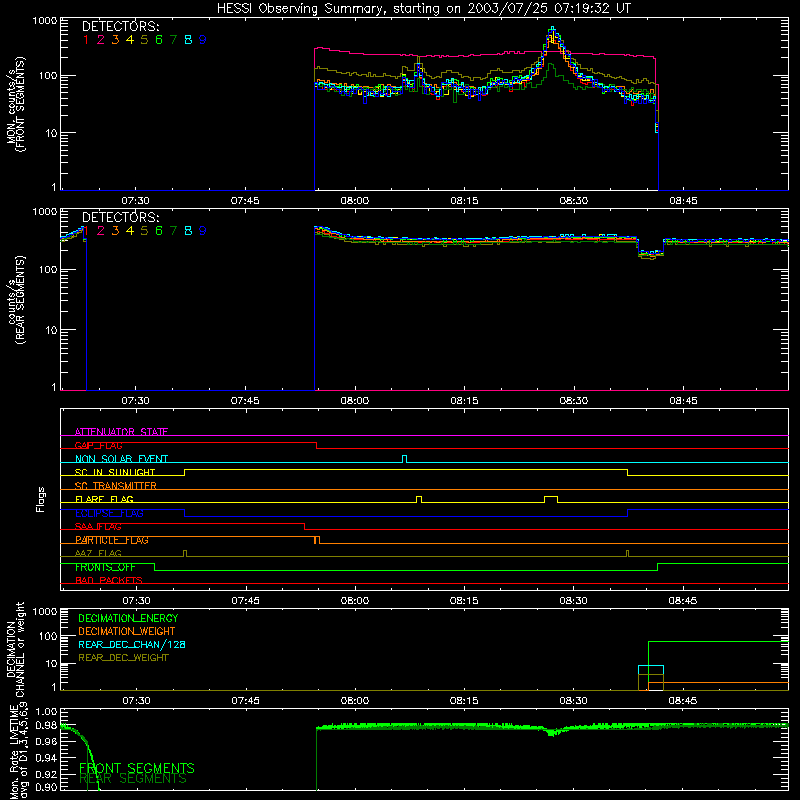
Task: Click the livetime dip in the bottom plot
Action: click(x=553, y=732)
